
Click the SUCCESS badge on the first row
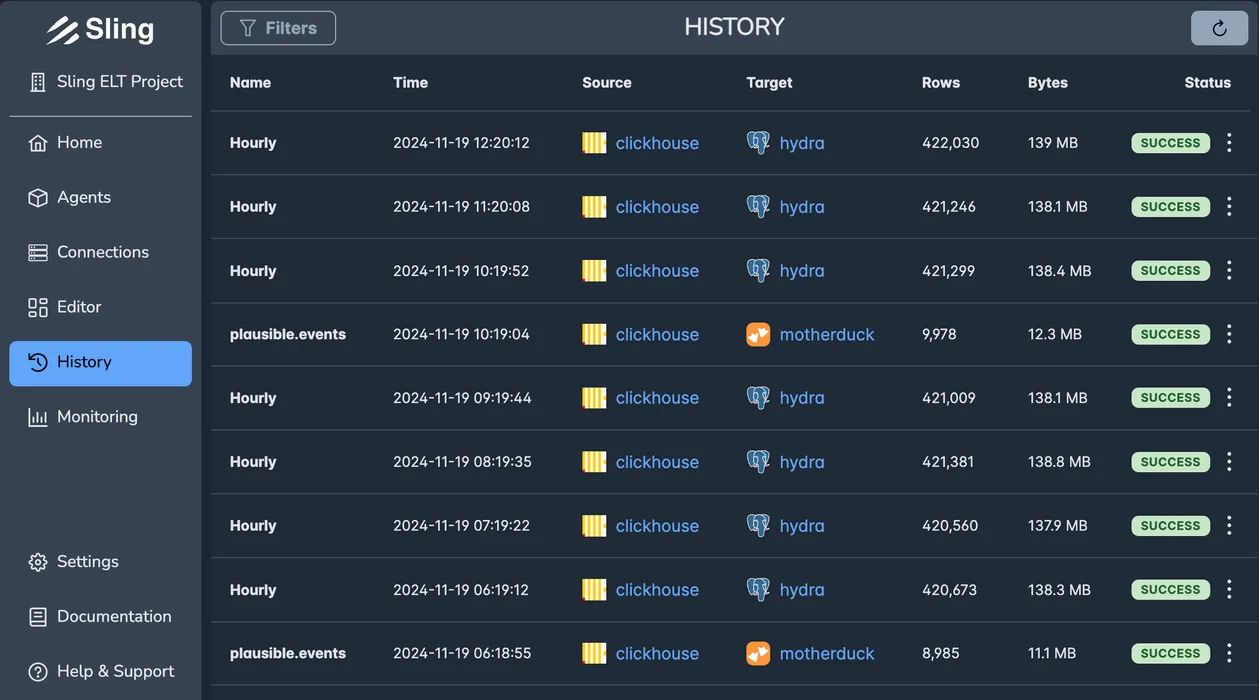point(1170,142)
